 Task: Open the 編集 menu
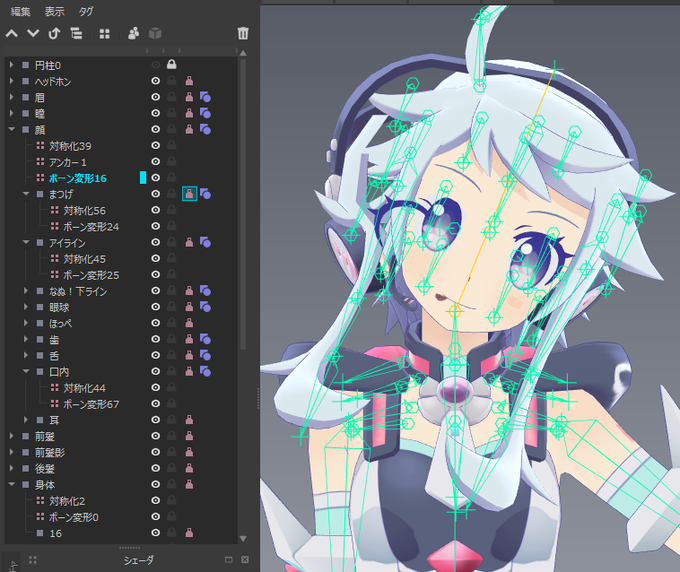(20, 12)
